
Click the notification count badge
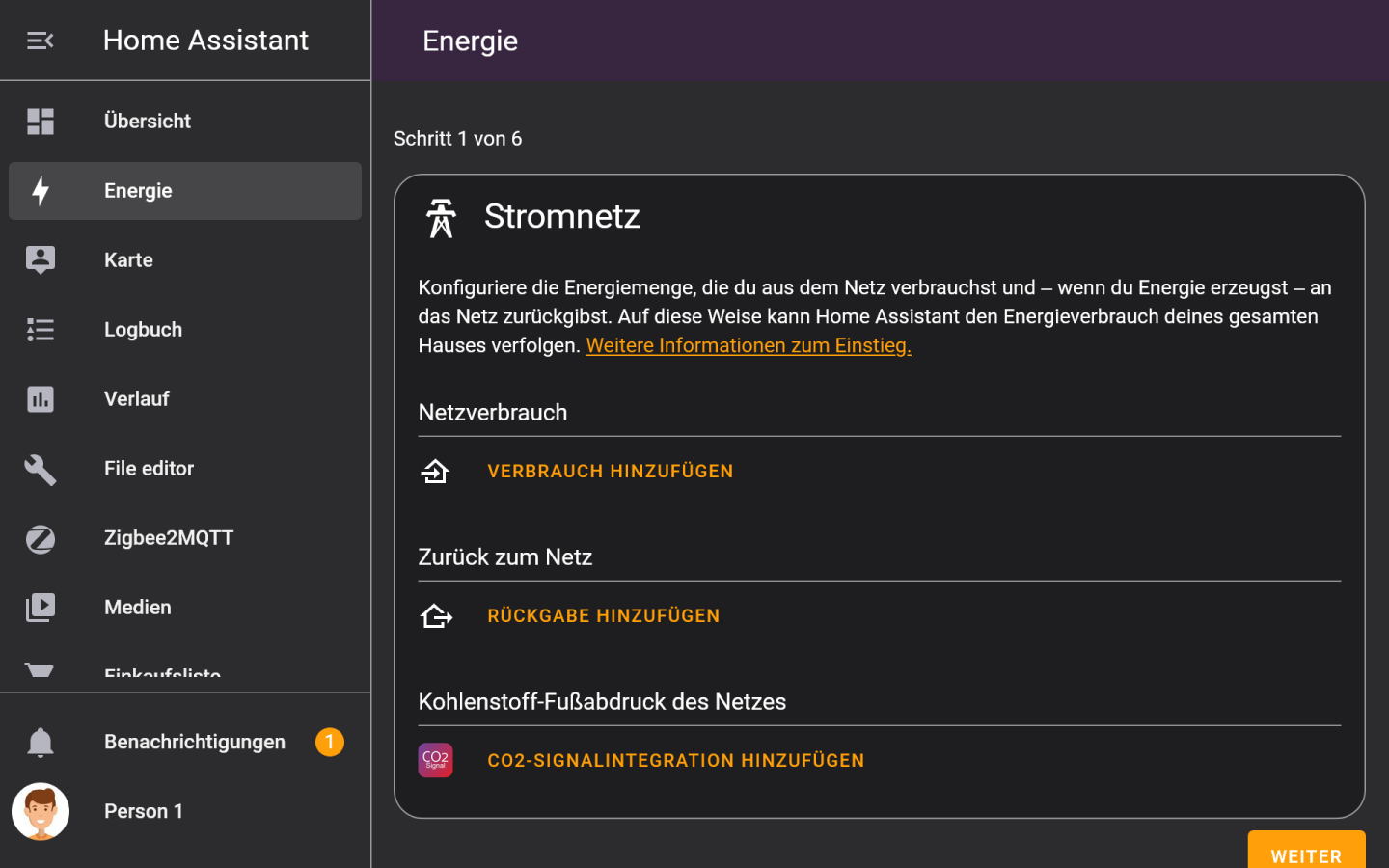330,742
